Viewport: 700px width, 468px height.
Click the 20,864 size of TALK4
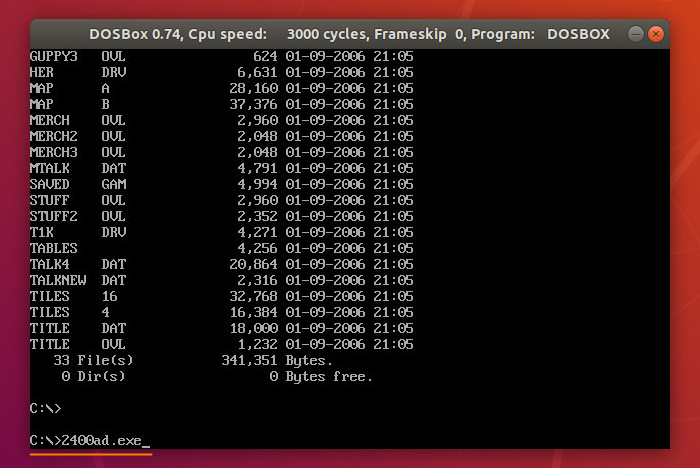click(x=253, y=264)
